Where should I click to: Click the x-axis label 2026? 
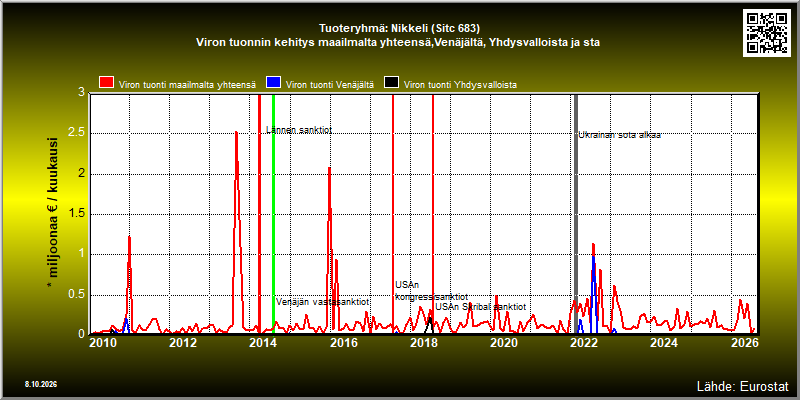click(744, 342)
